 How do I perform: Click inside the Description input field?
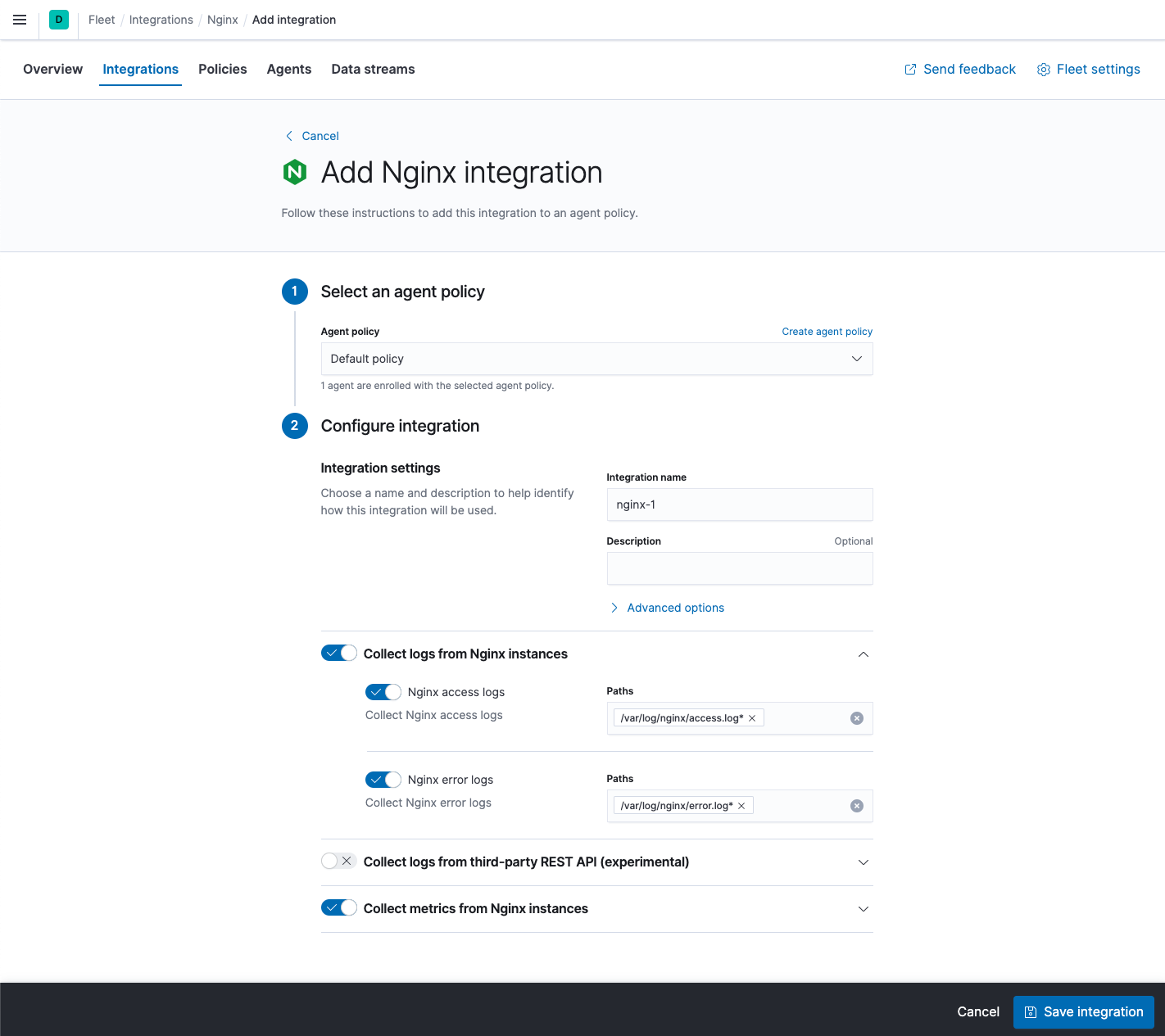739,568
